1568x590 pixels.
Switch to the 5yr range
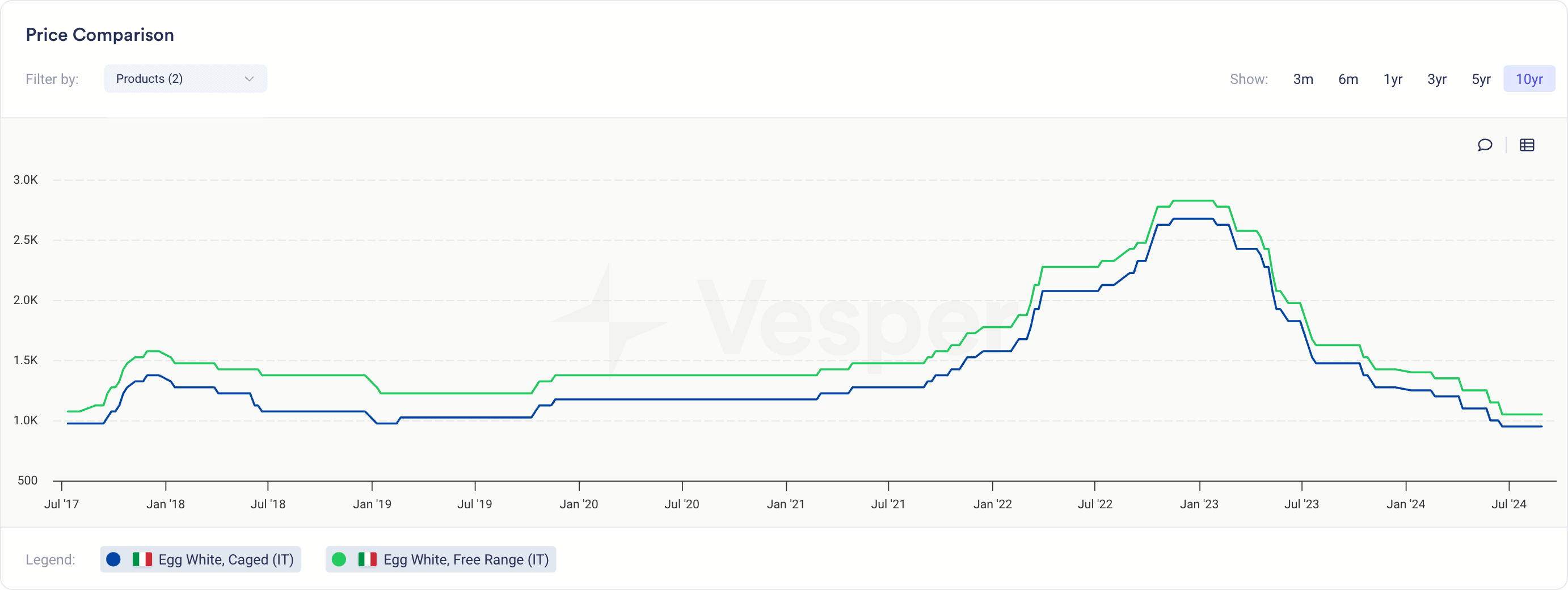(x=1481, y=79)
